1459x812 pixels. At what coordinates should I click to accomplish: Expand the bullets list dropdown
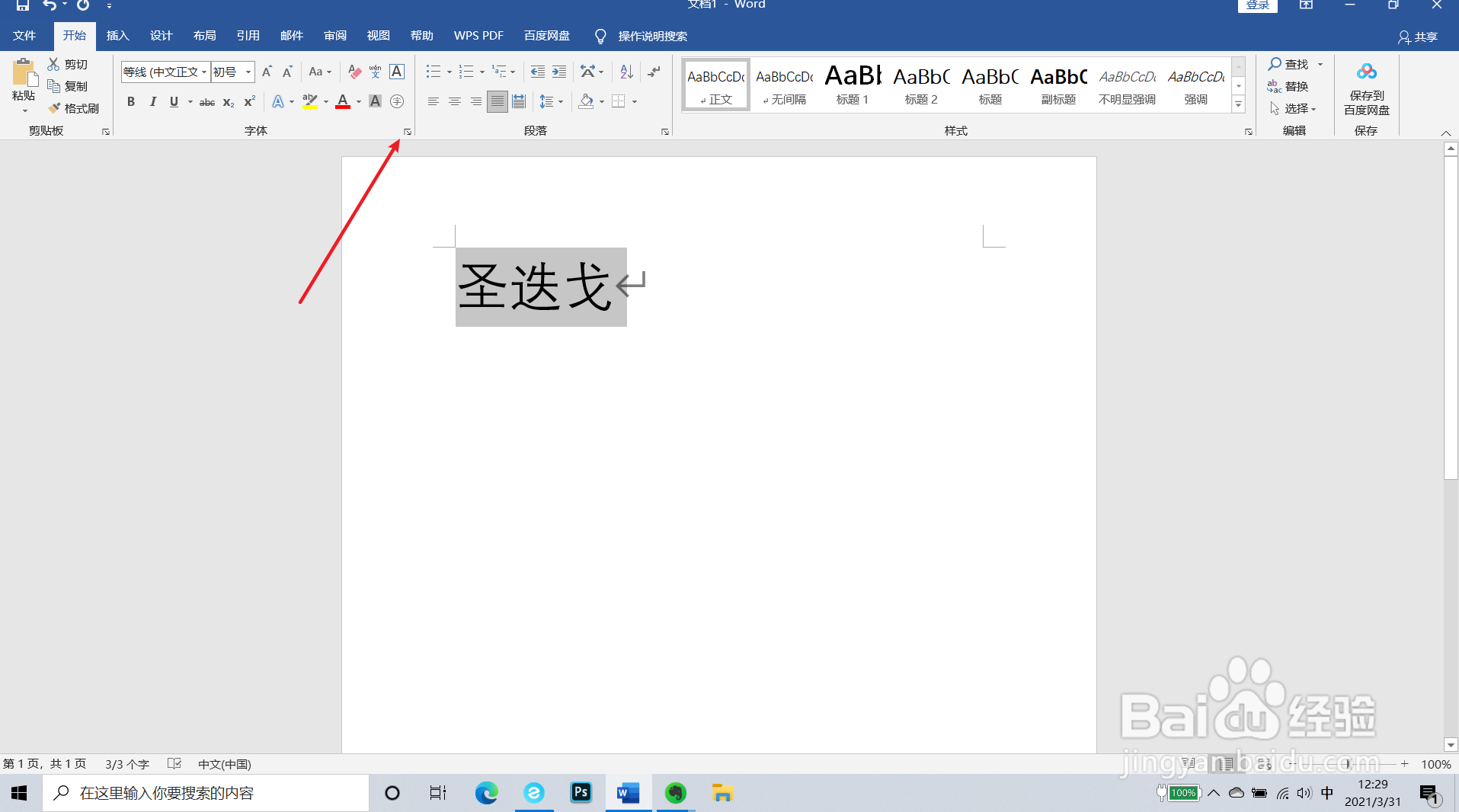[x=450, y=72]
